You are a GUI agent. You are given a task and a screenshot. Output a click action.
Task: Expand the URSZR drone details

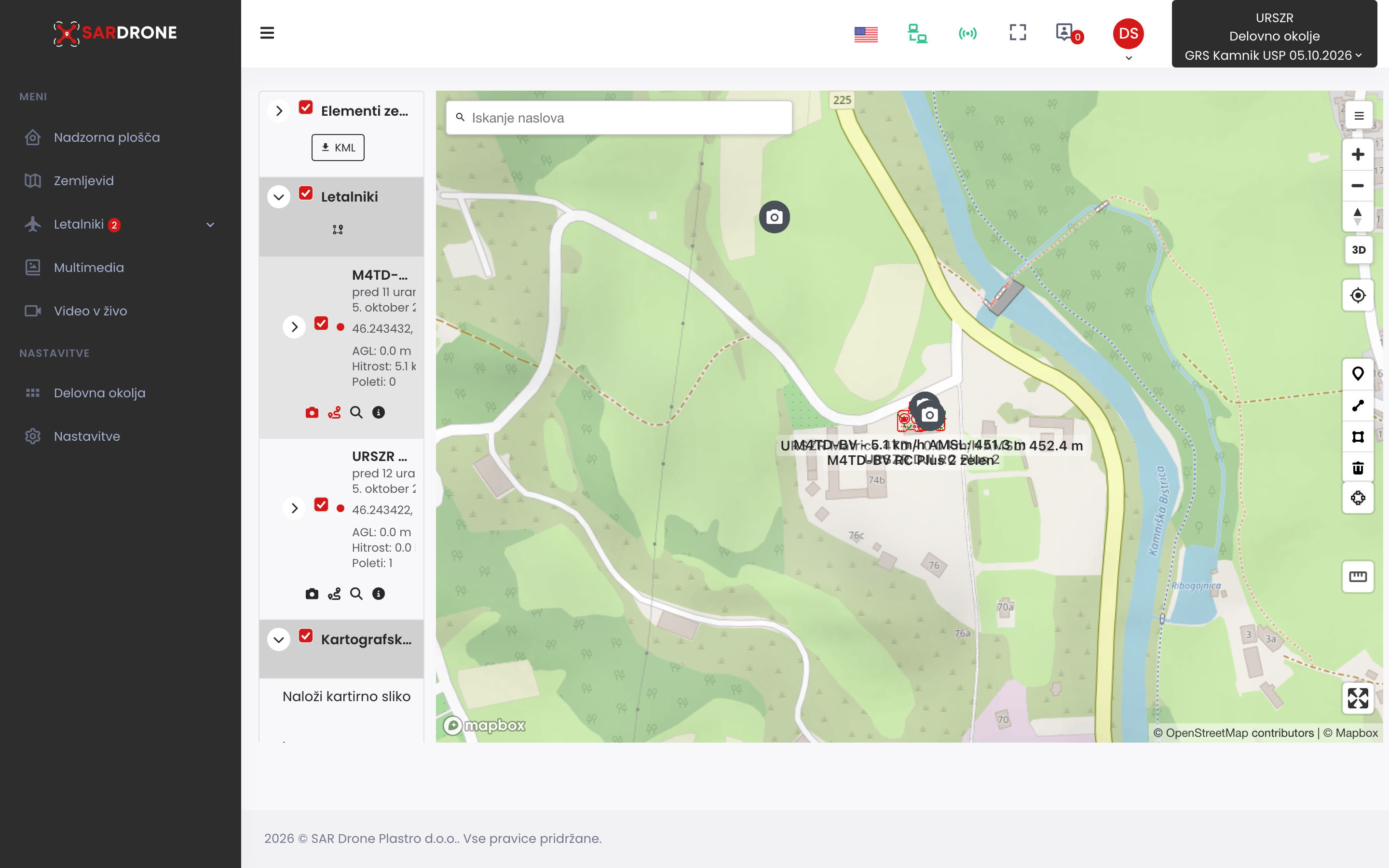click(x=295, y=508)
